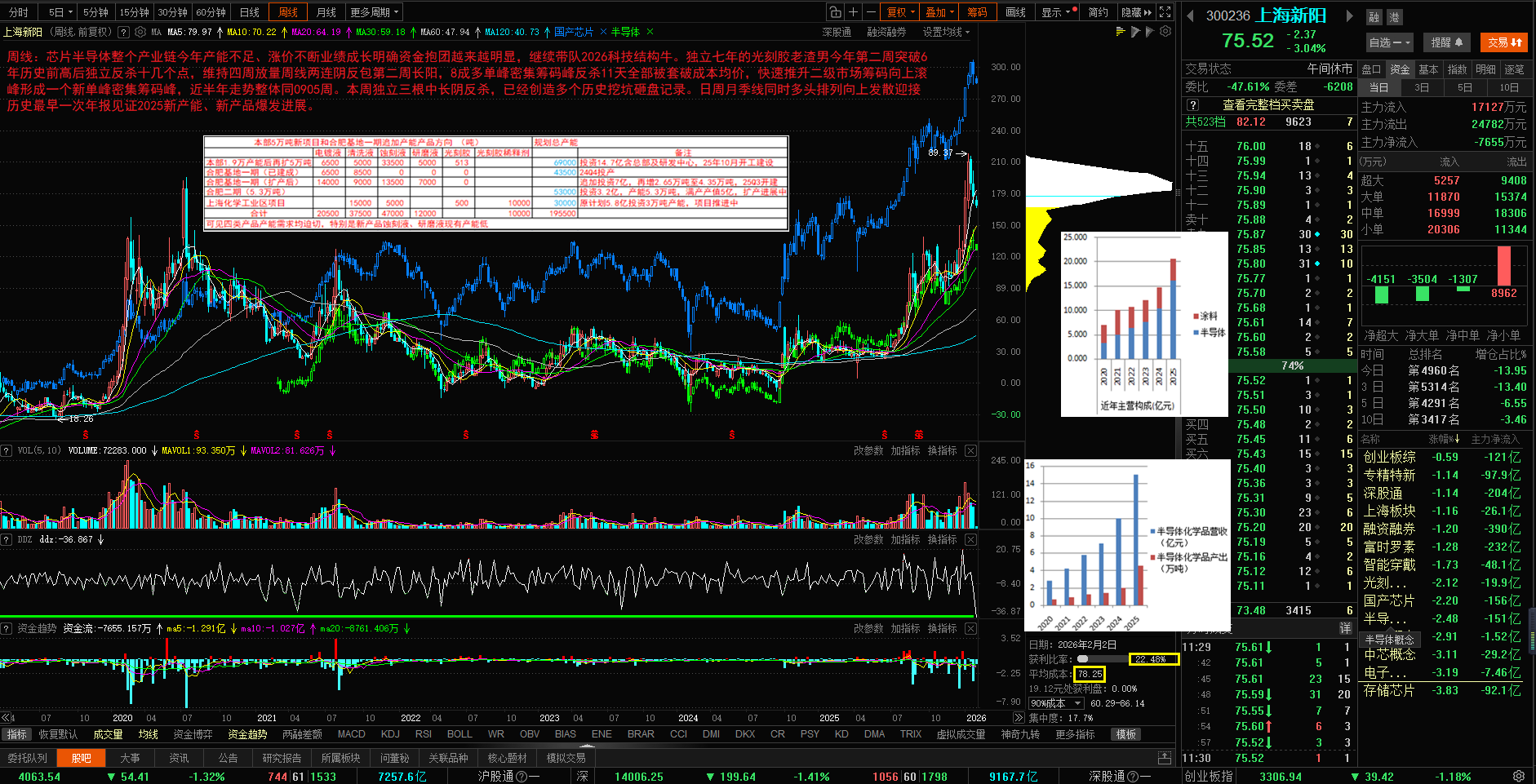Click help icon beside 深股通 in status bar

[1134, 777]
